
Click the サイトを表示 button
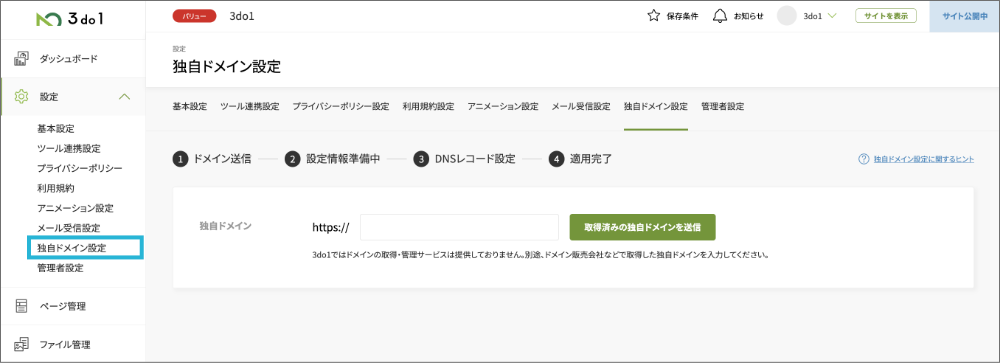[x=886, y=16]
